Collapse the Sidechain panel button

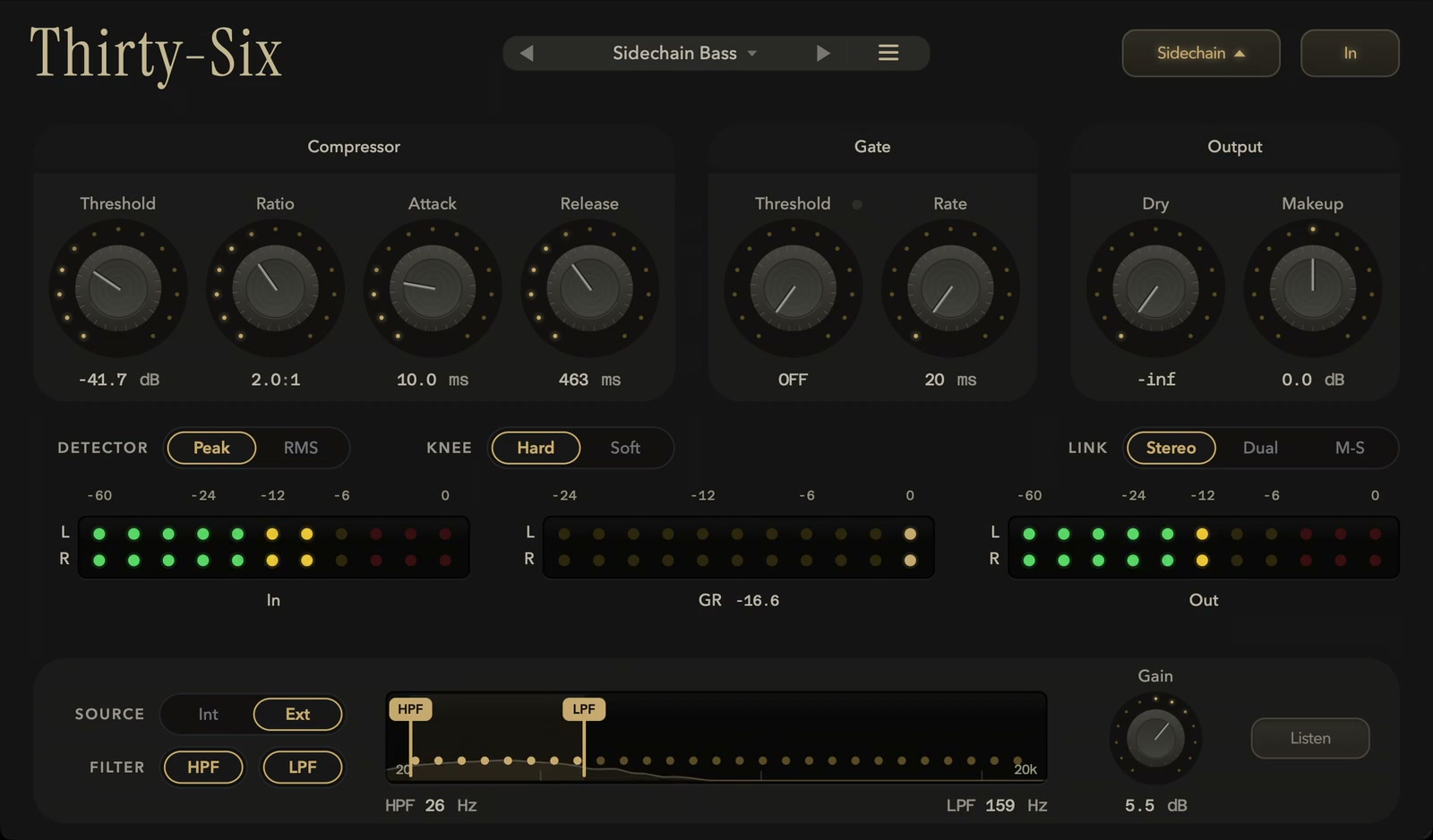tap(1201, 54)
